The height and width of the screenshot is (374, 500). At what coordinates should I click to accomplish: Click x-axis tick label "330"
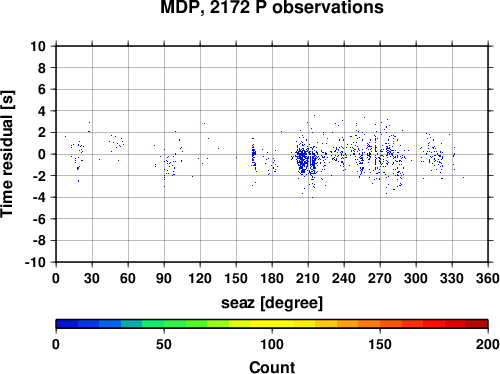tap(452, 278)
